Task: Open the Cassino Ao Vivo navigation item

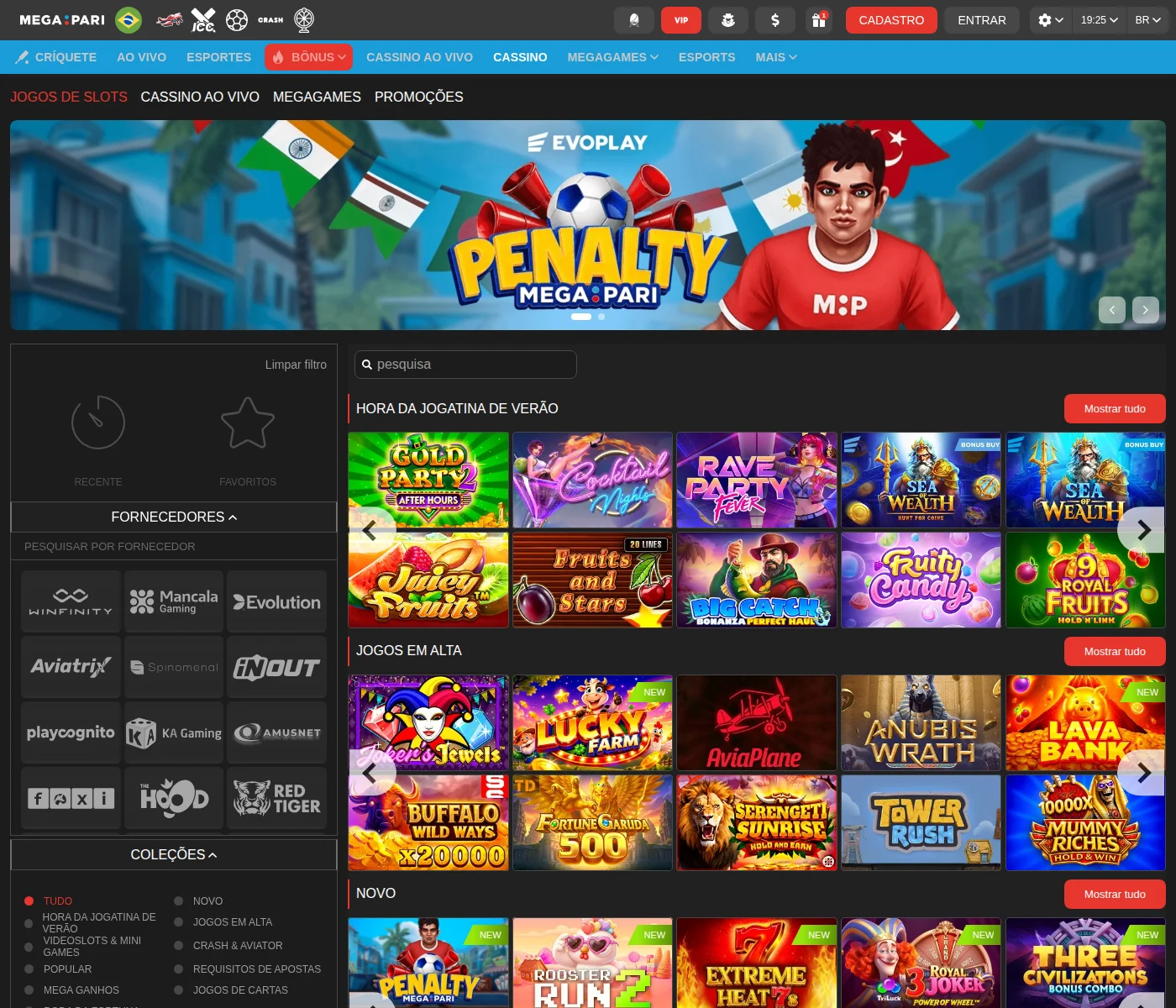Action: pos(419,57)
